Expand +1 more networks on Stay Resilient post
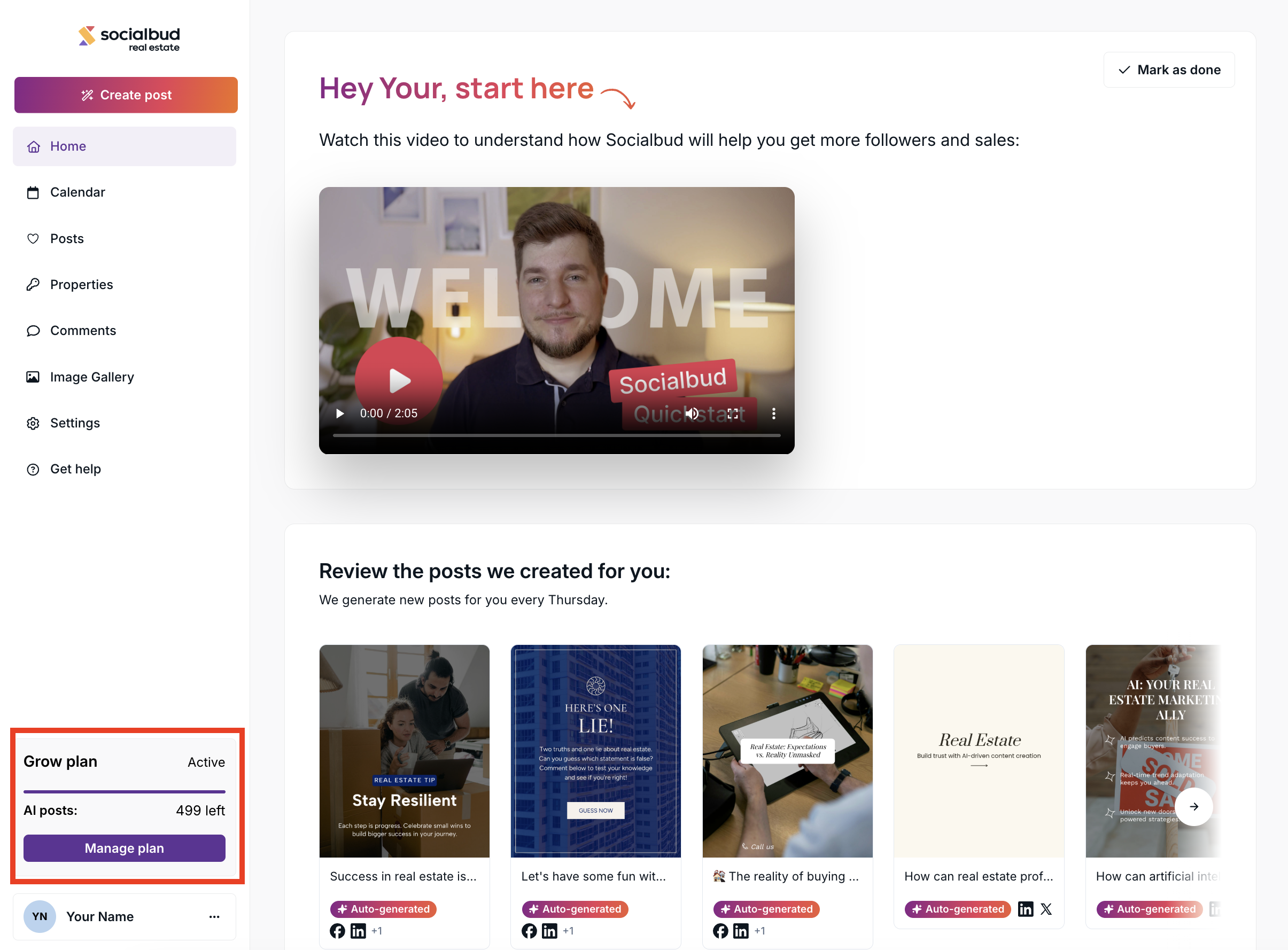This screenshot has width=1288, height=950. click(377, 931)
